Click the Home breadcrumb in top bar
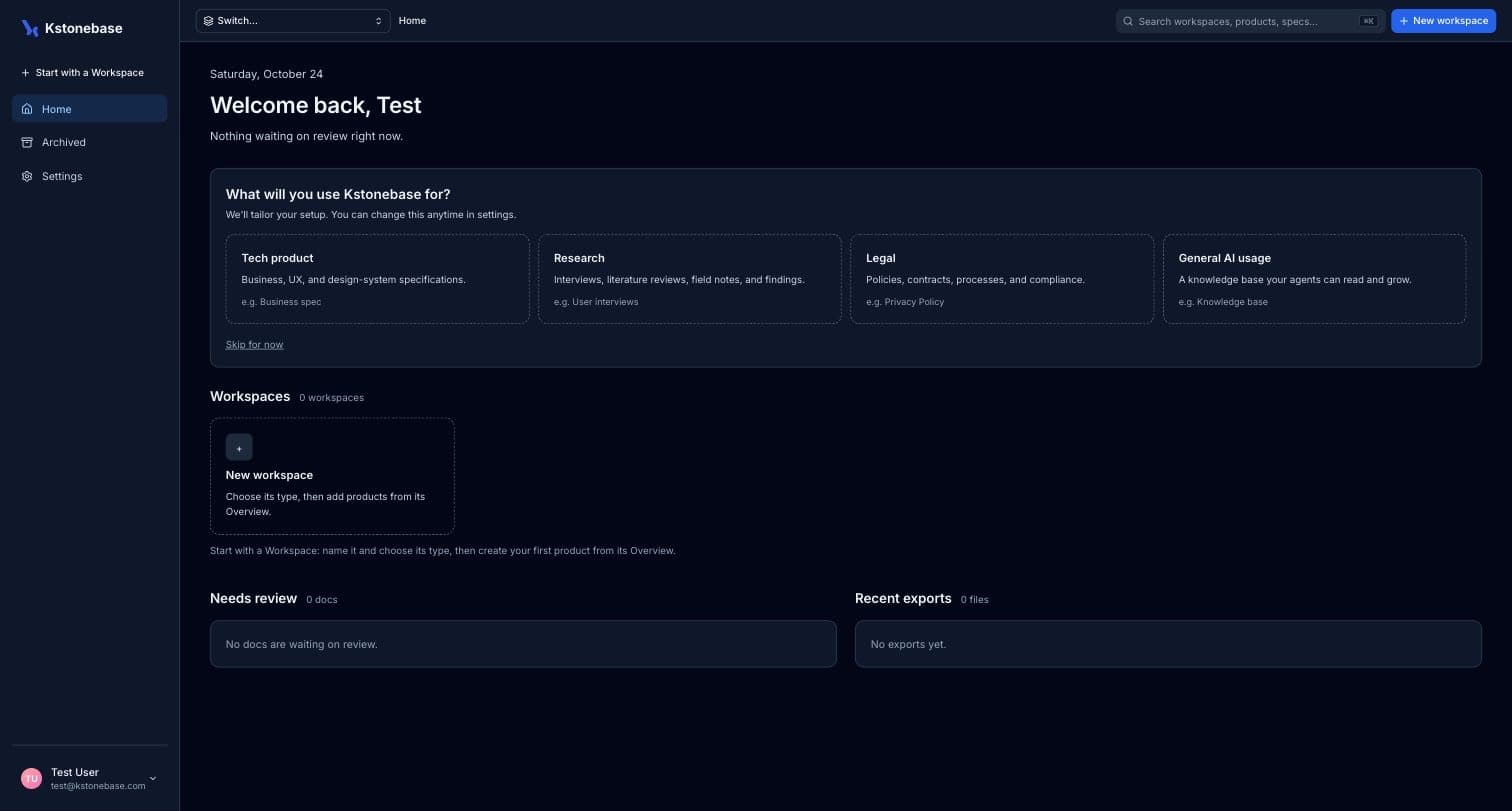This screenshot has width=1512, height=811. (412, 20)
